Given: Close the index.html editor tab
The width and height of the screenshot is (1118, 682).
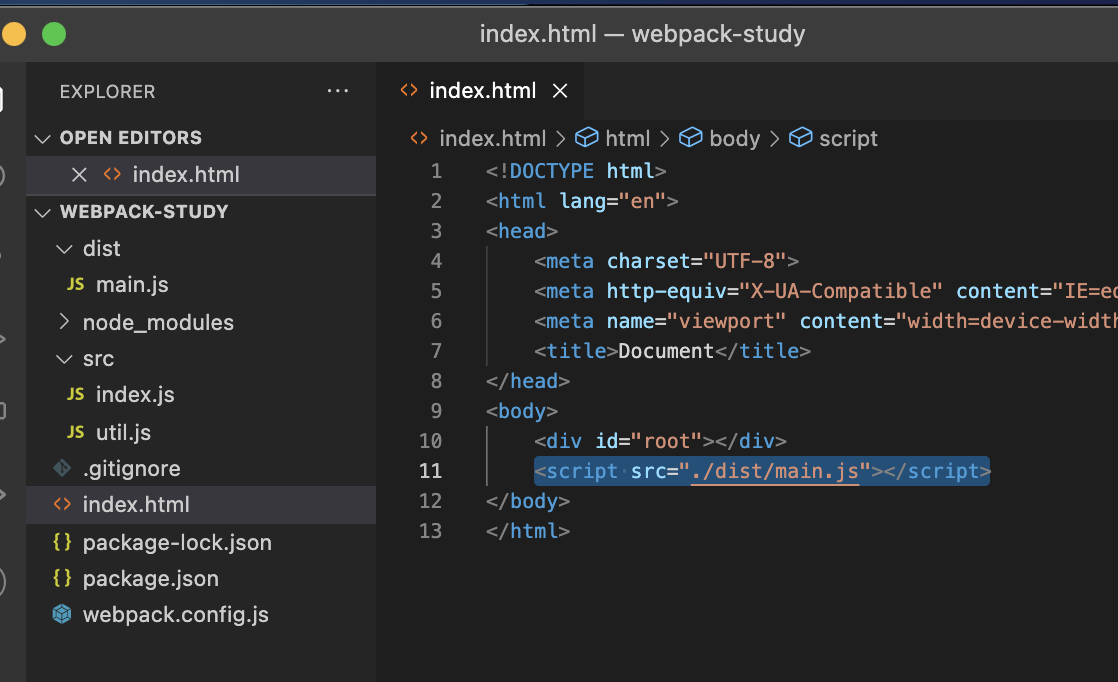Looking at the screenshot, I should click(x=560, y=91).
